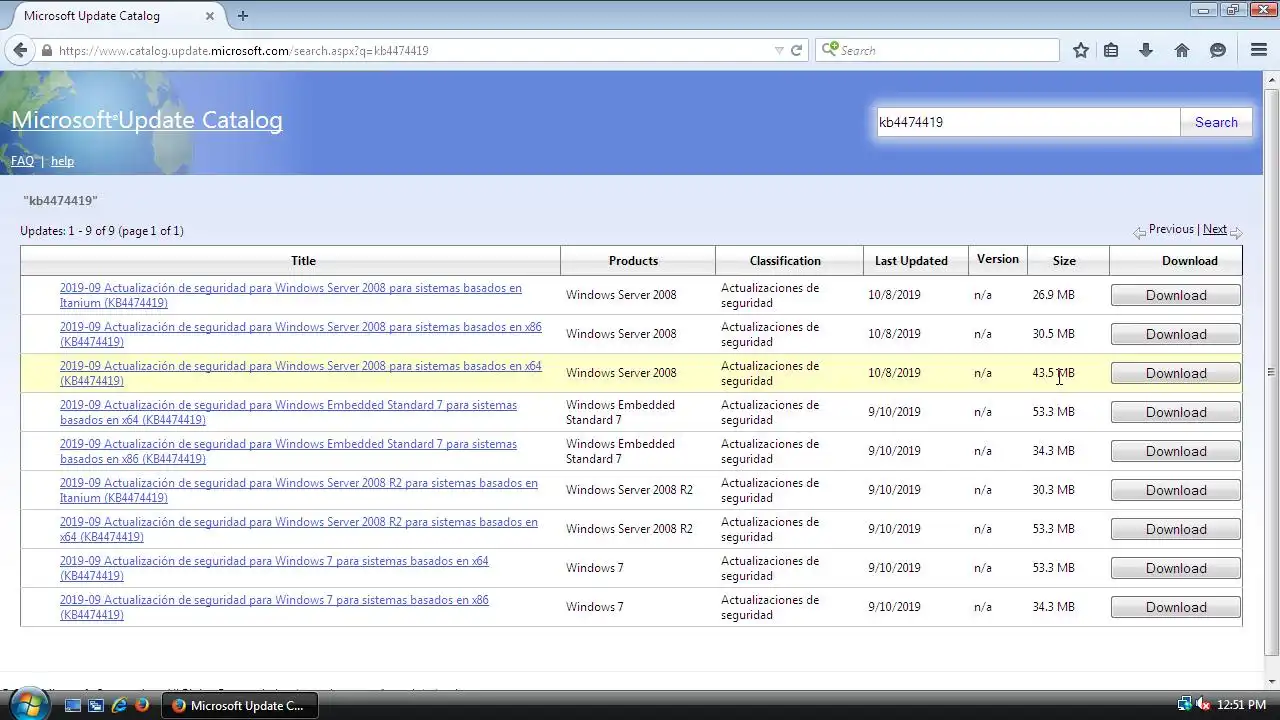This screenshot has width=1280, height=720.
Task: Open the Windows Start orb
Action: (x=28, y=704)
